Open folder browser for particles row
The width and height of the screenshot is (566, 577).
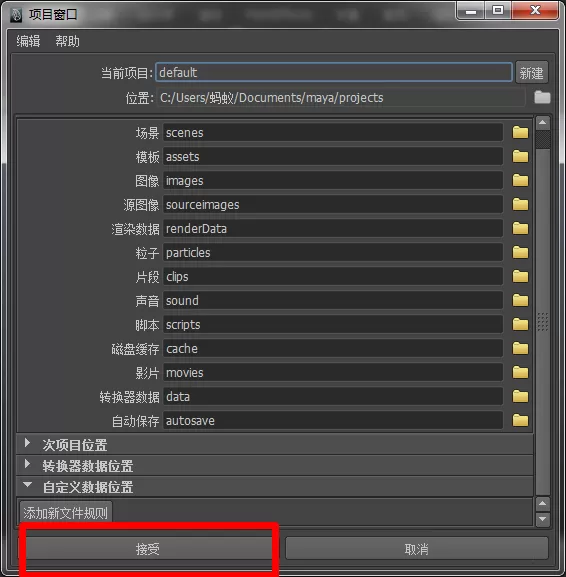coord(520,252)
